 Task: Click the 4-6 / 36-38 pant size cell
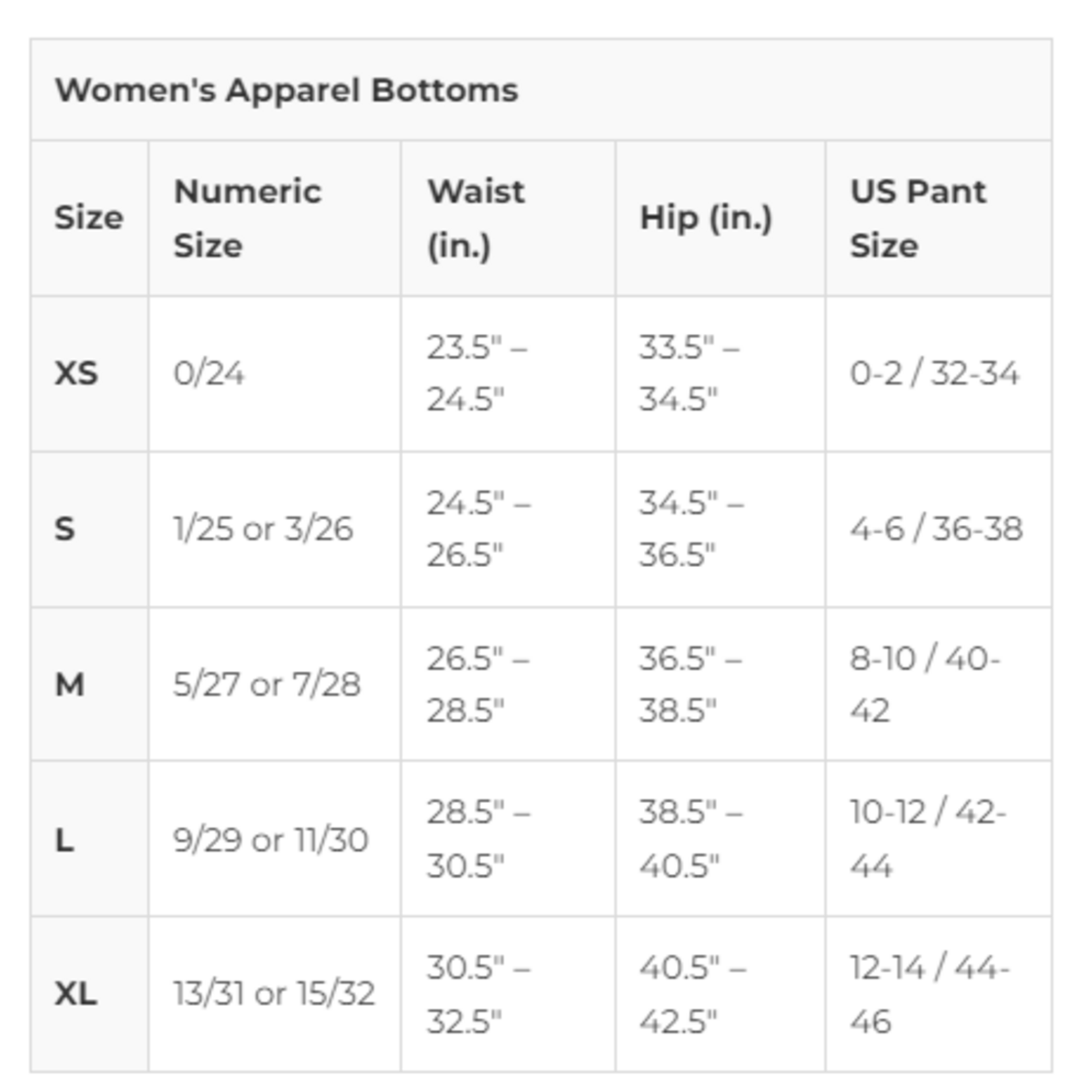tap(936, 529)
